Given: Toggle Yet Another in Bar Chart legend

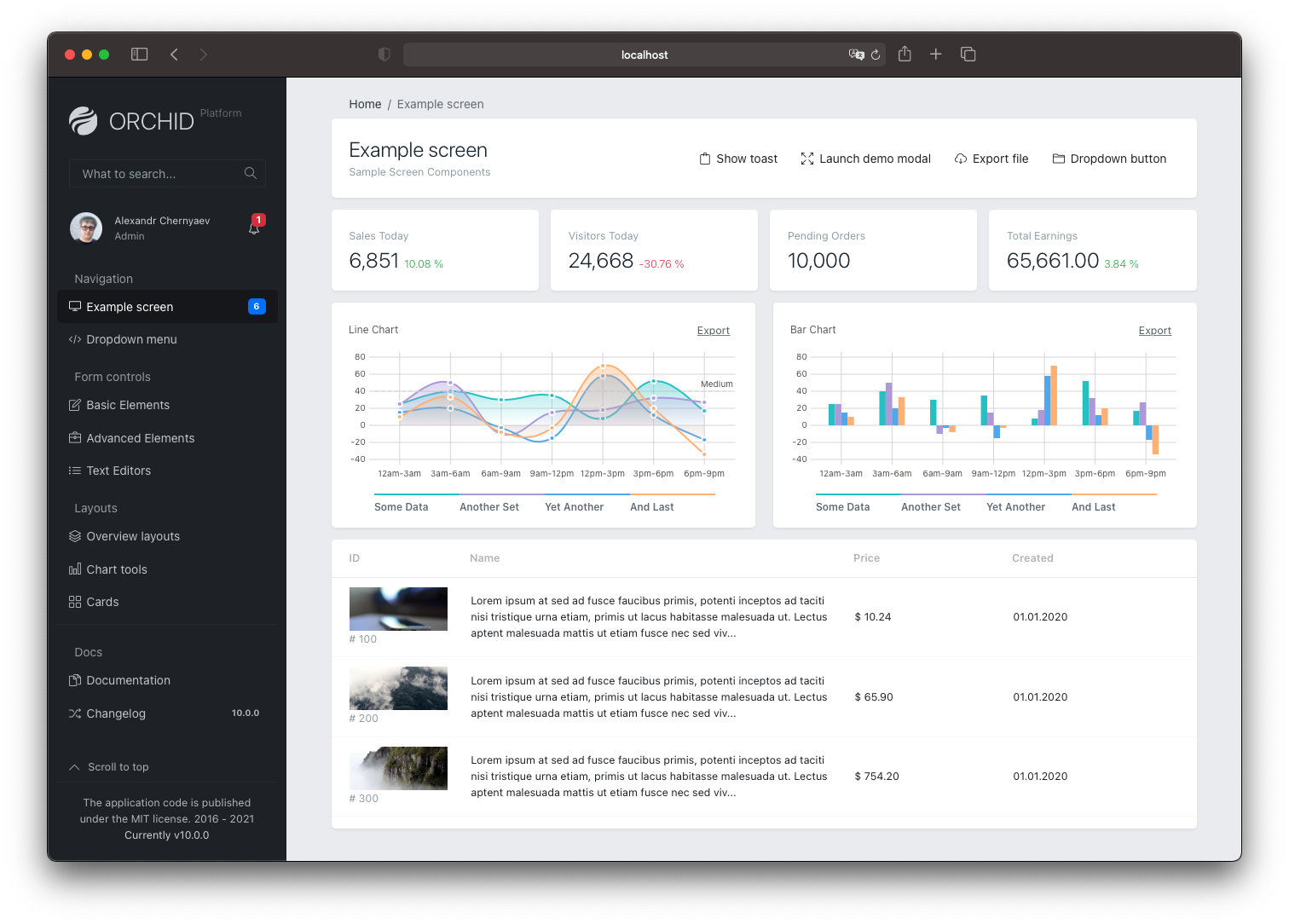Looking at the screenshot, I should 1028,505.
